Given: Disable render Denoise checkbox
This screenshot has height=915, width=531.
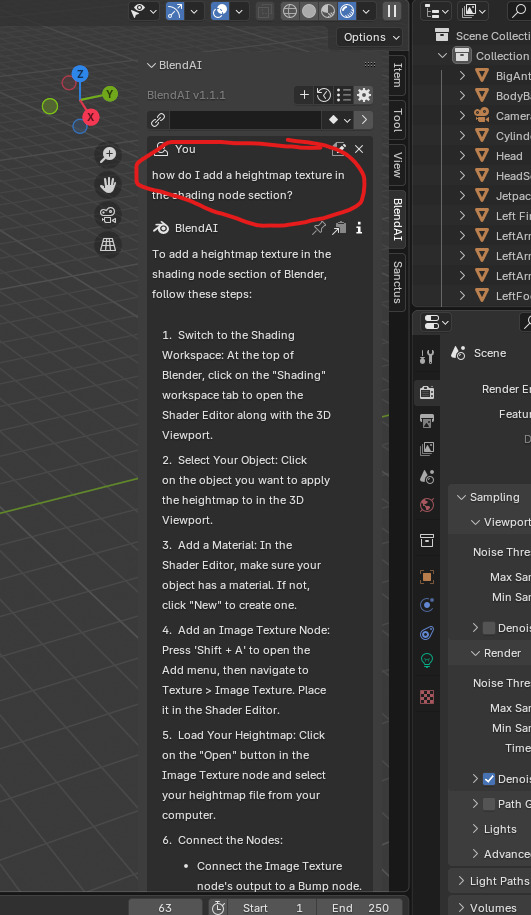Looking at the screenshot, I should [x=489, y=779].
